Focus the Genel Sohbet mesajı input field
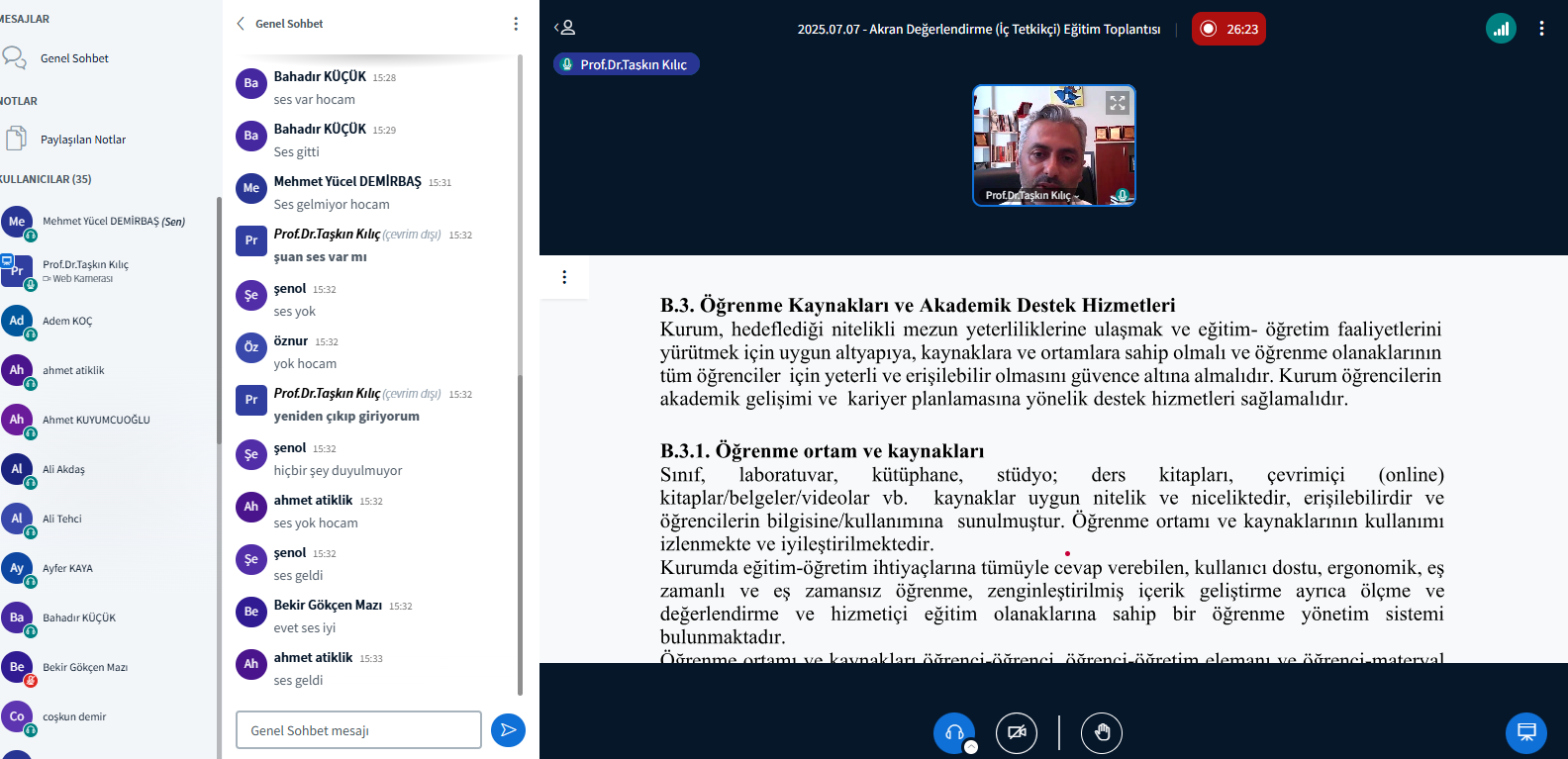1568x759 pixels. click(358, 730)
